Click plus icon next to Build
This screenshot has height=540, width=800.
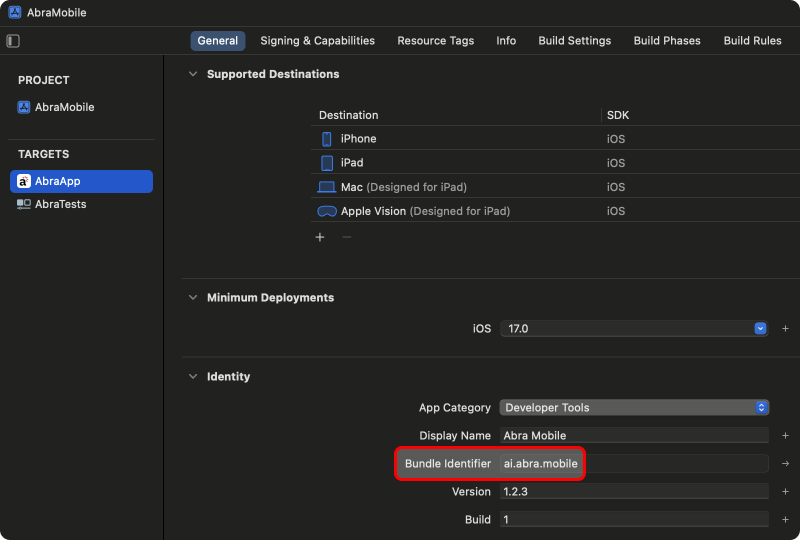click(785, 520)
